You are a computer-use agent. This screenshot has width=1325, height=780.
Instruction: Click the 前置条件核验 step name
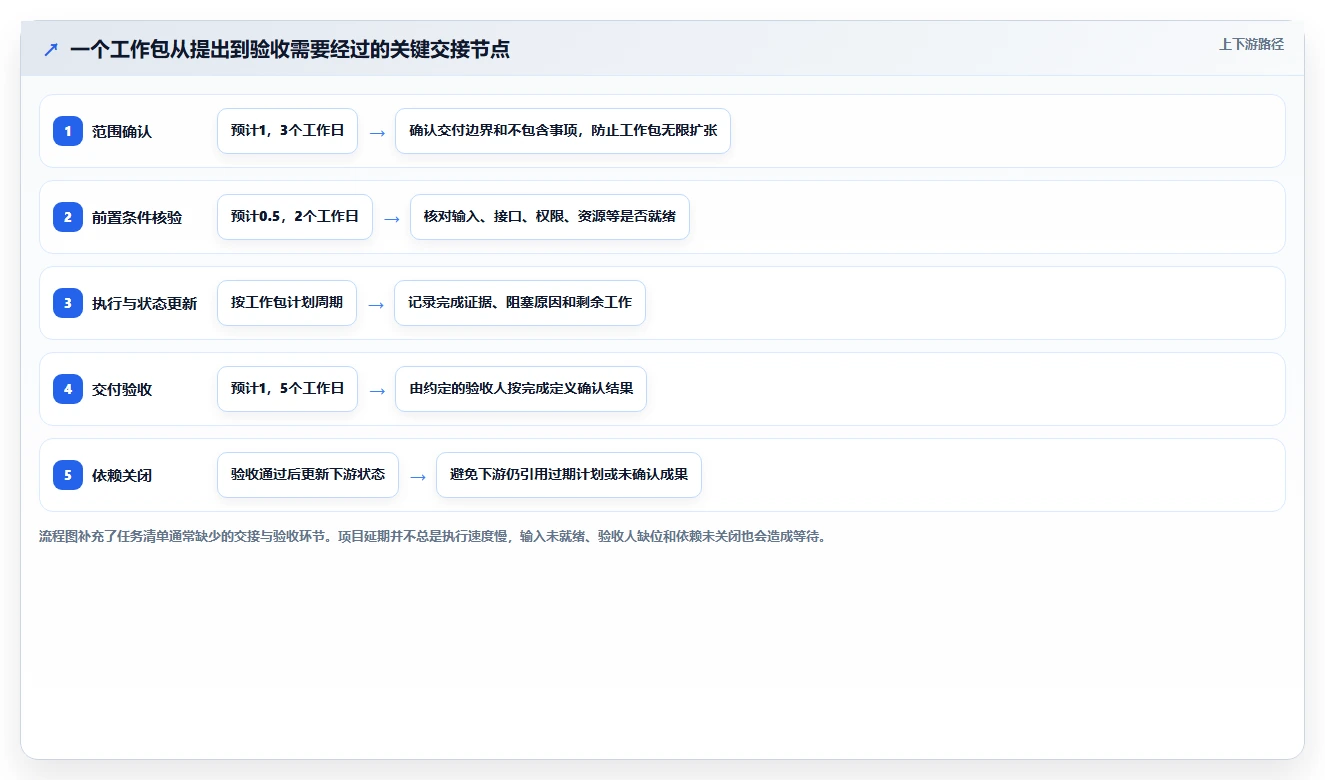click(x=137, y=217)
